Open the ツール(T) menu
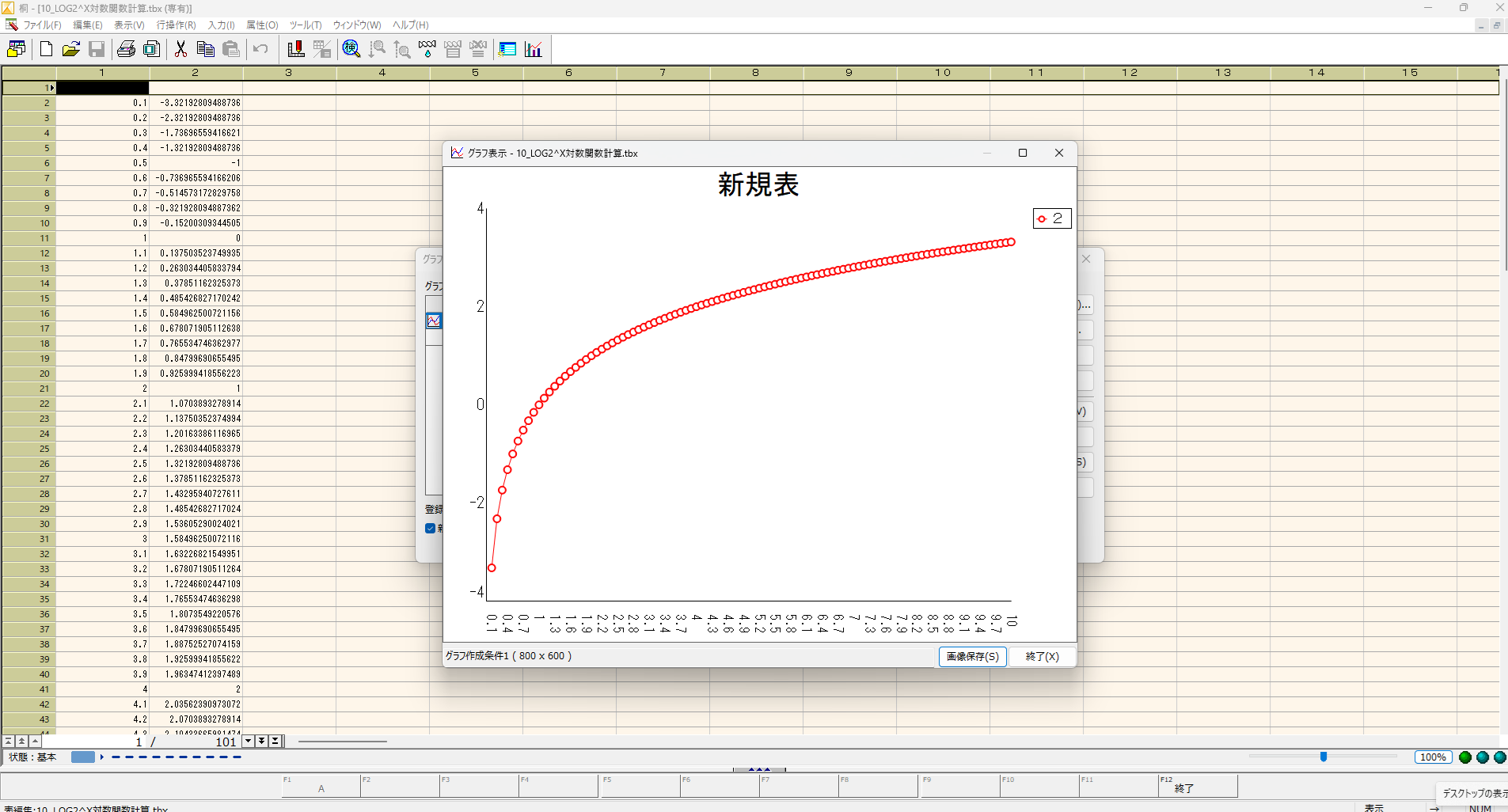Viewport: 1508px width, 812px height. click(x=304, y=25)
